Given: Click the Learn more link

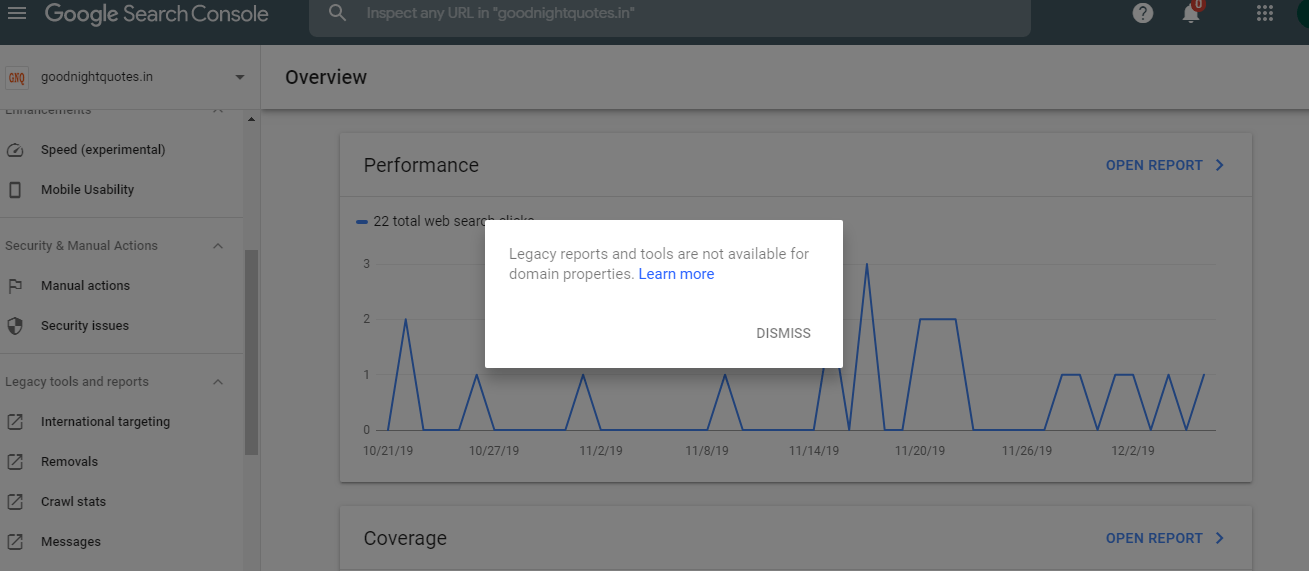Looking at the screenshot, I should coord(676,274).
